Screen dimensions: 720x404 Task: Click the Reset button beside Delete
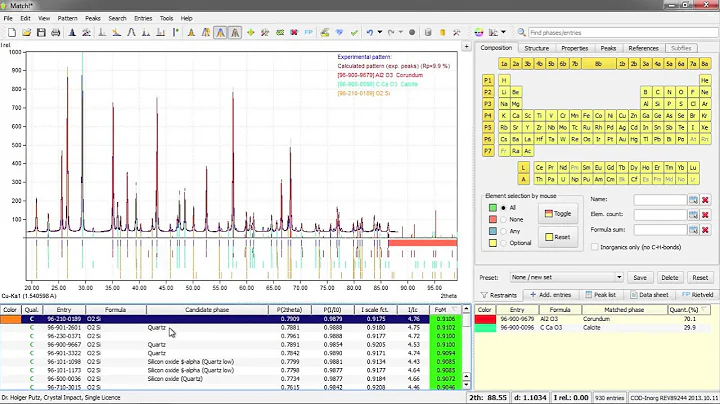point(700,277)
